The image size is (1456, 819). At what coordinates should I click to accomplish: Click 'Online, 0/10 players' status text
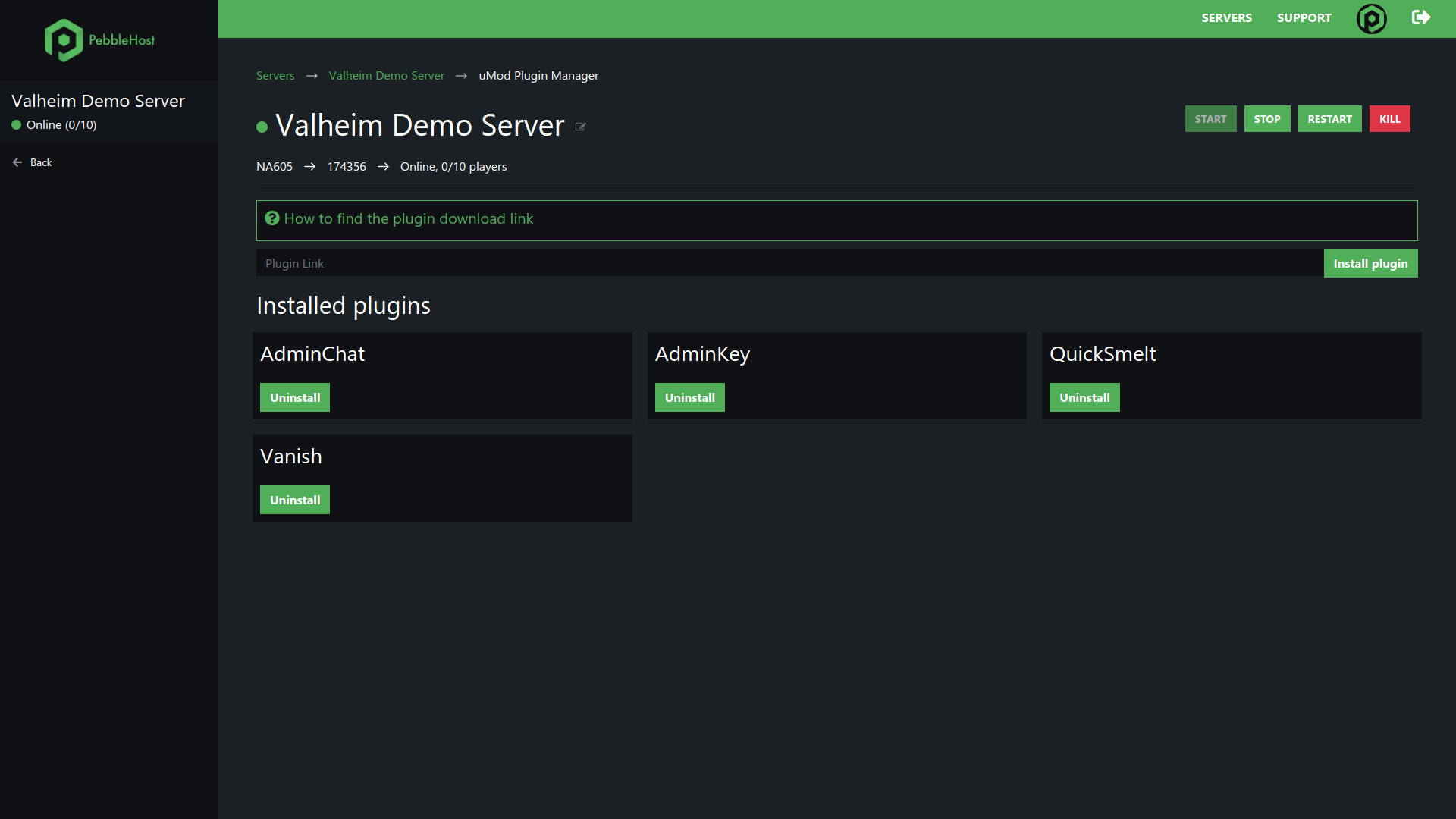click(x=453, y=167)
